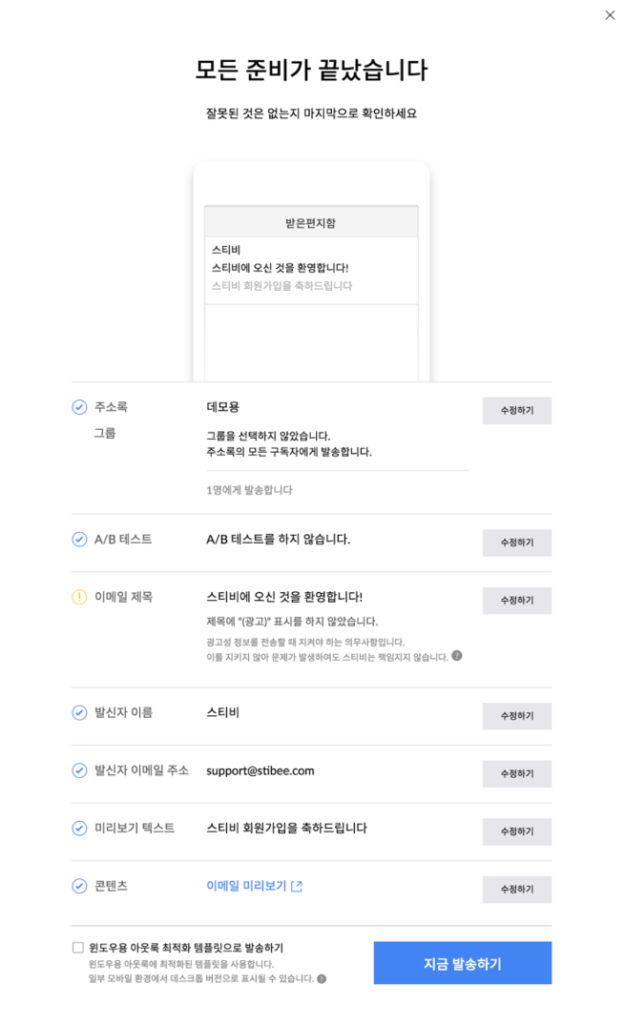The height and width of the screenshot is (1024, 624).
Task: Close the send confirmation dialog
Action: click(610, 15)
